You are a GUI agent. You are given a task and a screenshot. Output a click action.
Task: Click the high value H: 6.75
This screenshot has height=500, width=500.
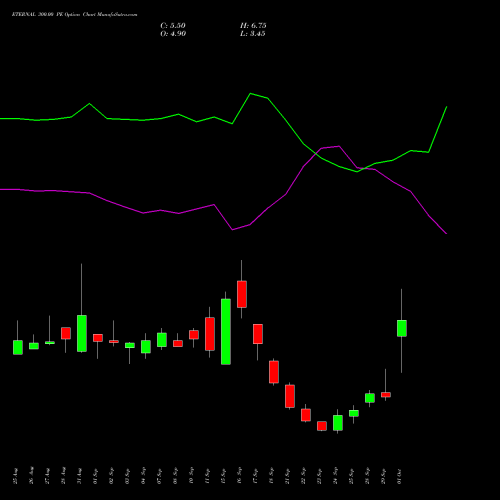click(x=253, y=26)
